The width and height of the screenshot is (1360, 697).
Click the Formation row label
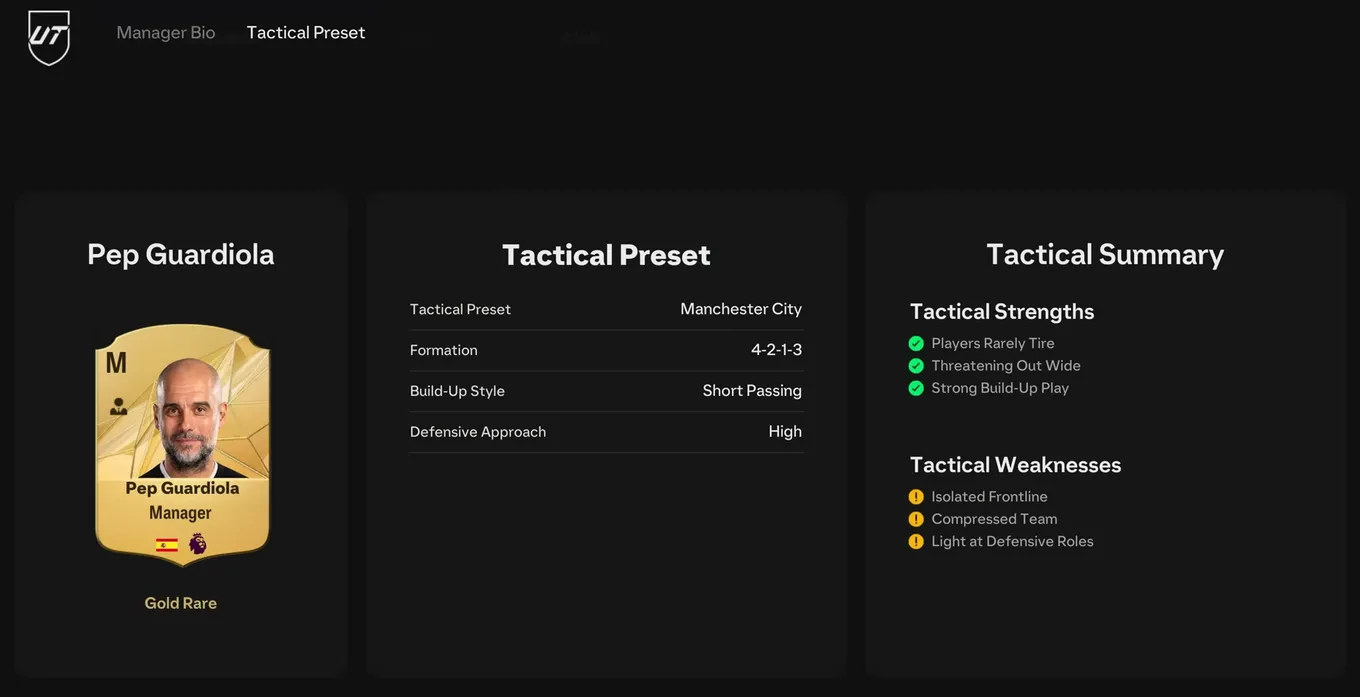(444, 350)
